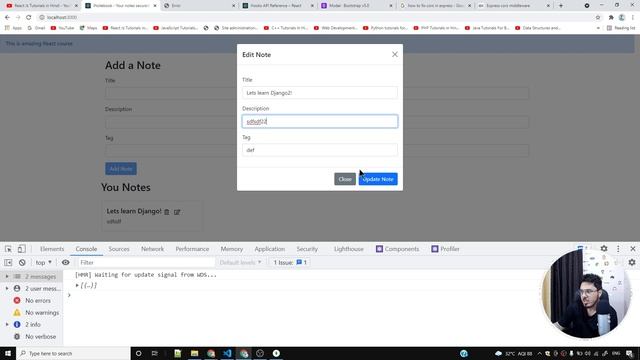This screenshot has height=360, width=640.
Task: Open the Memory tab
Action: (231, 249)
